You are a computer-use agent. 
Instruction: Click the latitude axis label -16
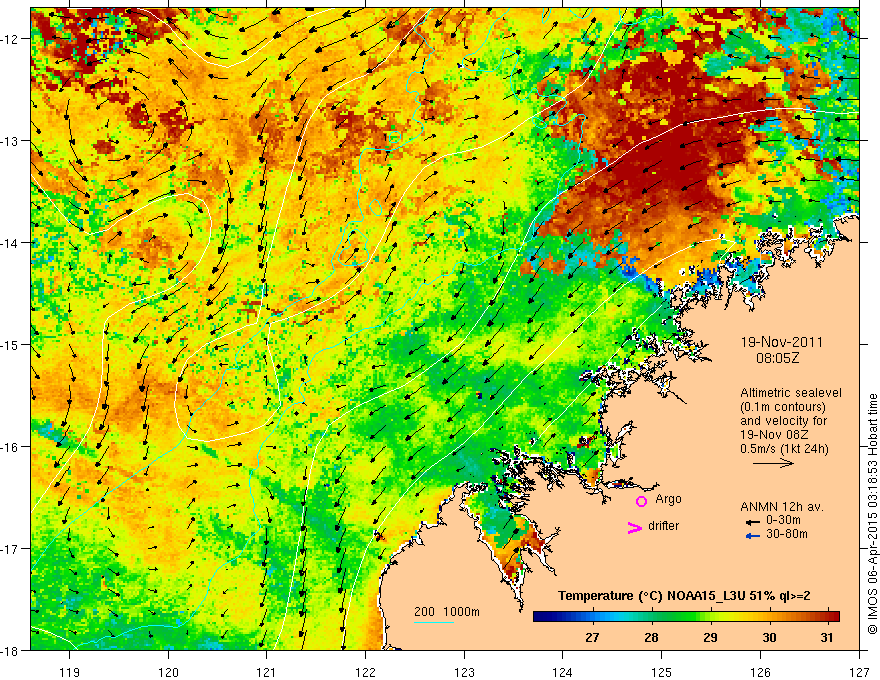coord(11,447)
